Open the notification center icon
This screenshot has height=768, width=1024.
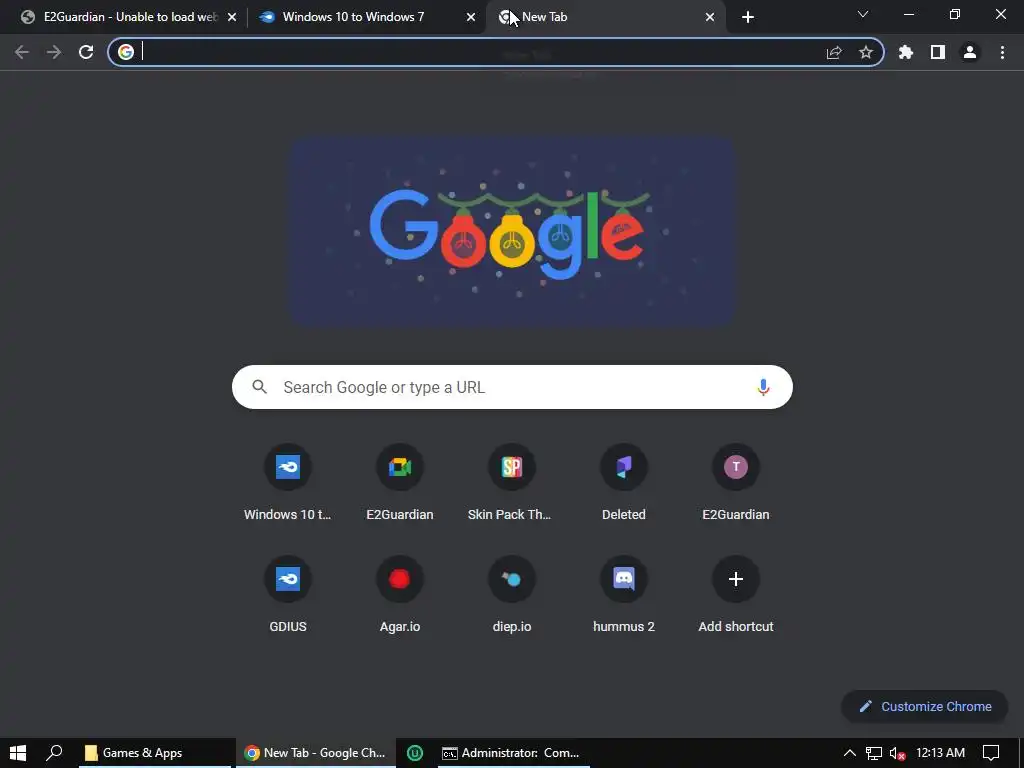point(991,753)
